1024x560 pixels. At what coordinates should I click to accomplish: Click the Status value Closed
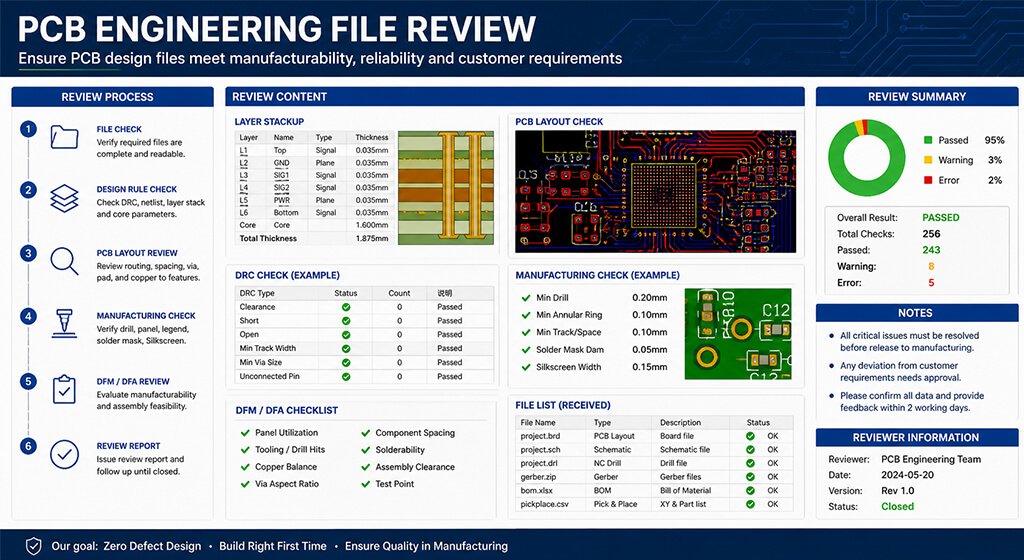pos(897,506)
